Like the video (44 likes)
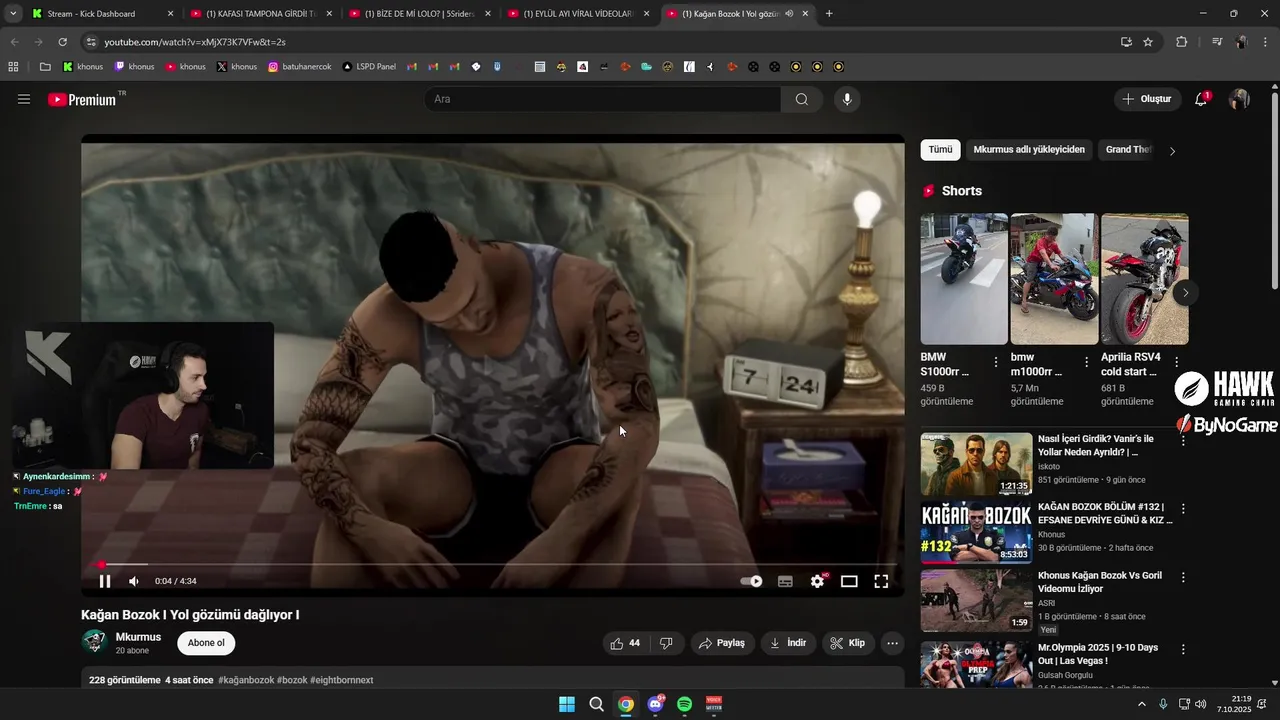The width and height of the screenshot is (1280, 720). (626, 643)
